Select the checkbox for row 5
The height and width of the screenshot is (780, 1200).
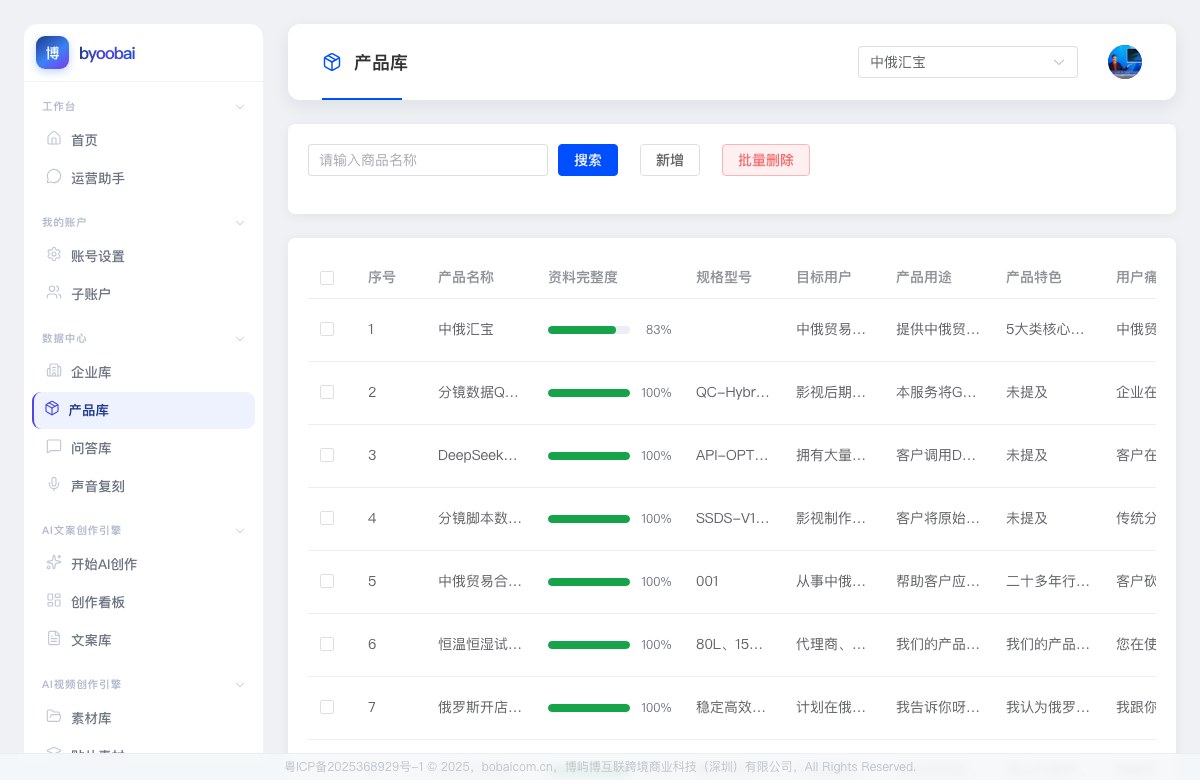(327, 581)
